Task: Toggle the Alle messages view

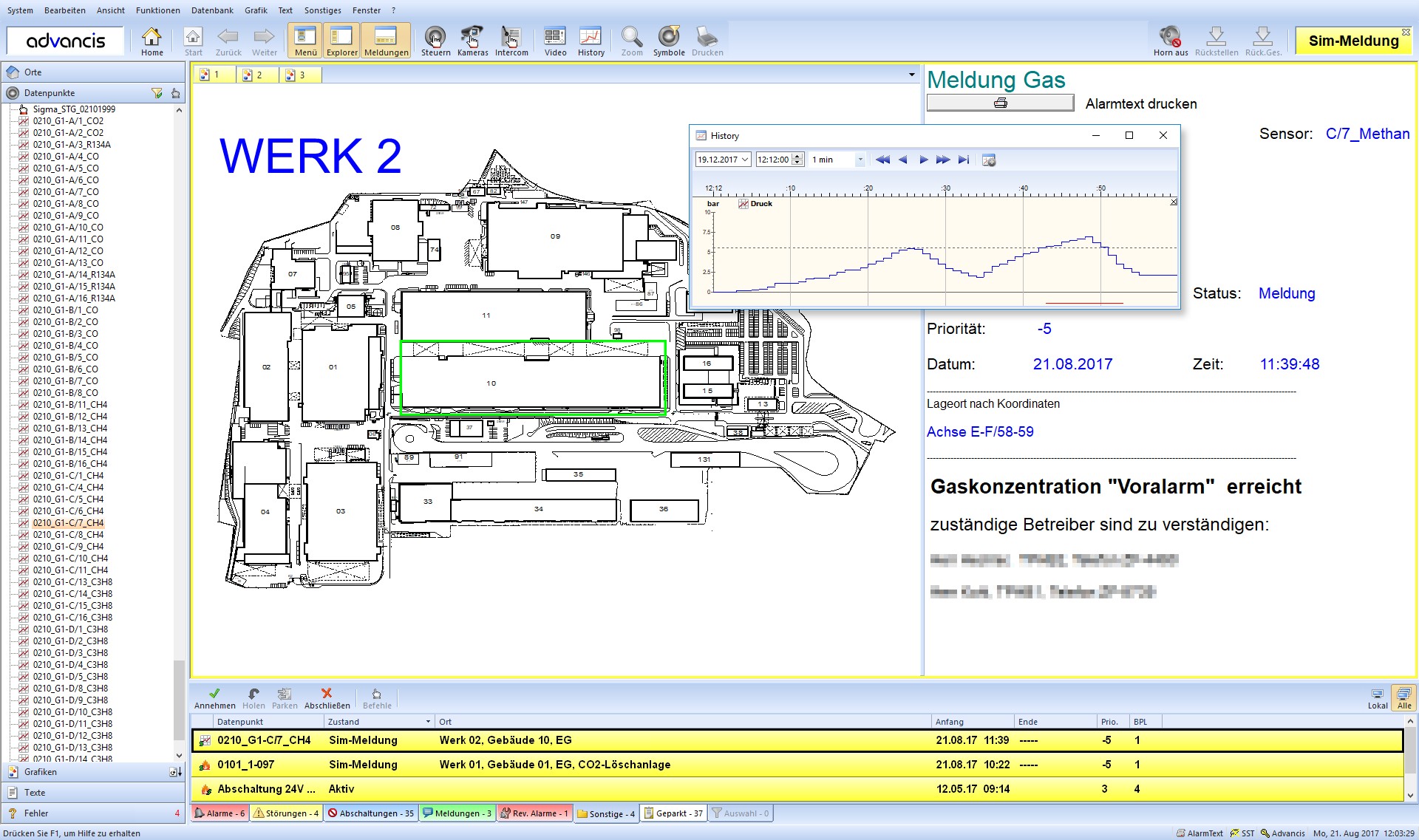Action: [1404, 698]
